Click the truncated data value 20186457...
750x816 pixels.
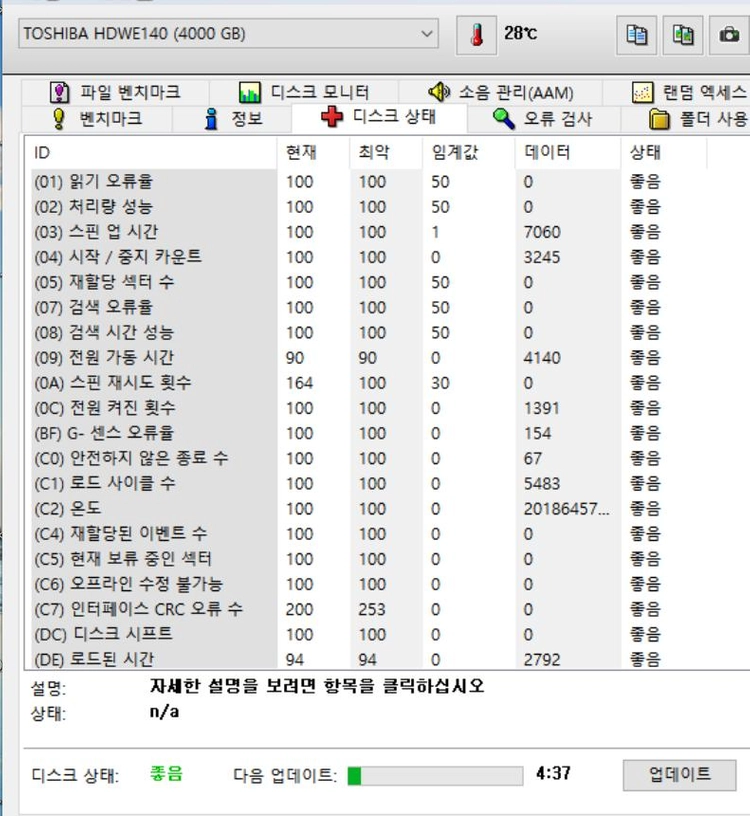[566, 509]
